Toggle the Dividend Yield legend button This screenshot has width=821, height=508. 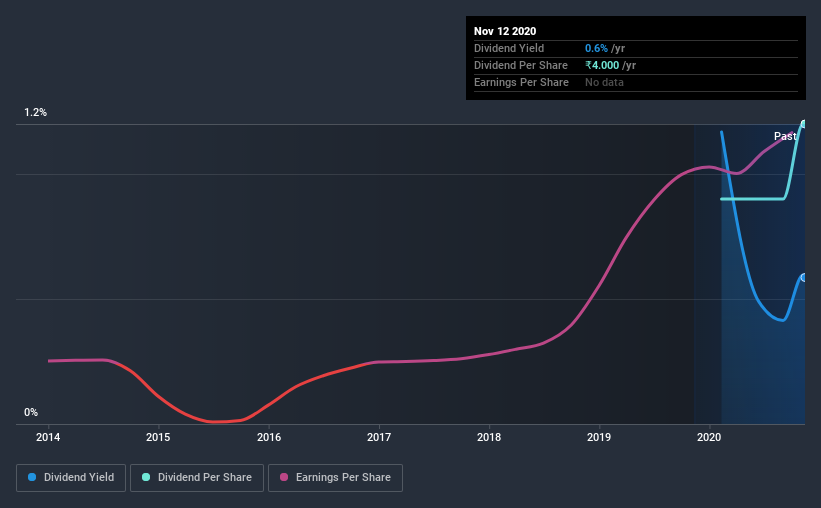click(71, 478)
